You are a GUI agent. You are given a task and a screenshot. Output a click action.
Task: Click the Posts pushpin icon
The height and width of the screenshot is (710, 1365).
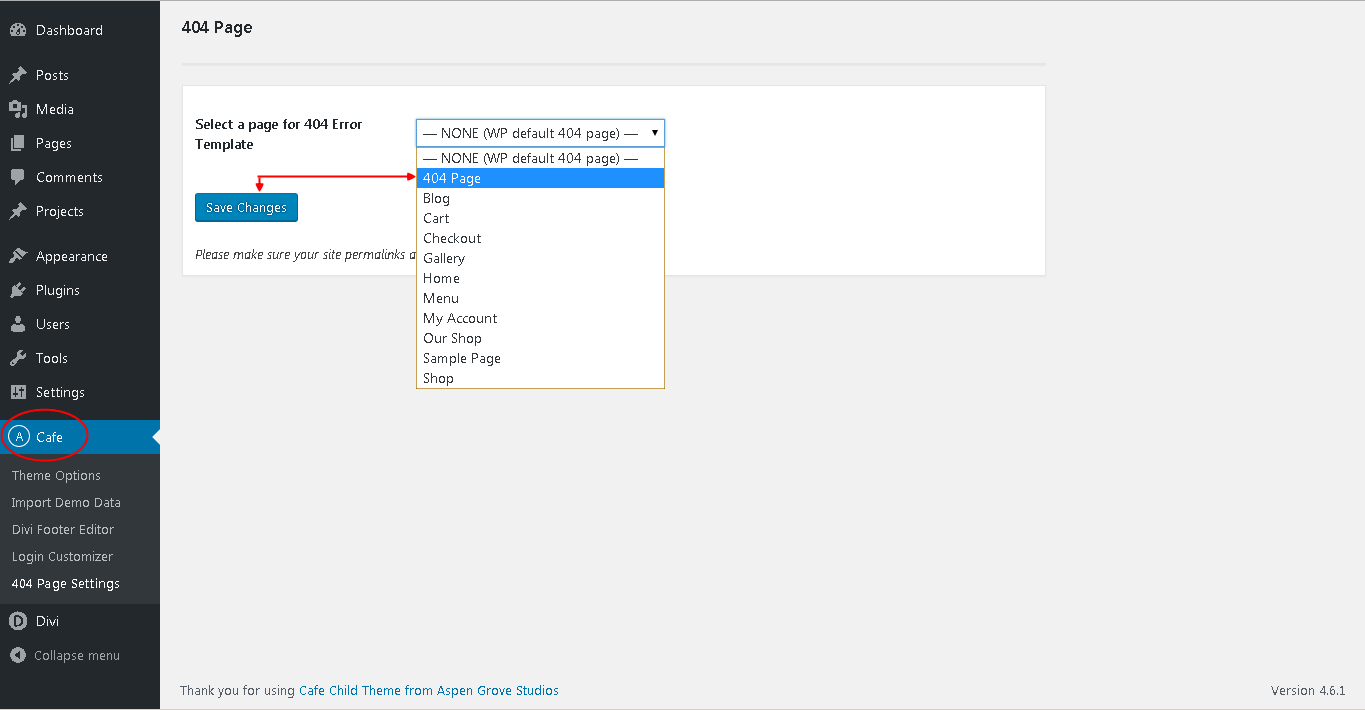tap(18, 75)
